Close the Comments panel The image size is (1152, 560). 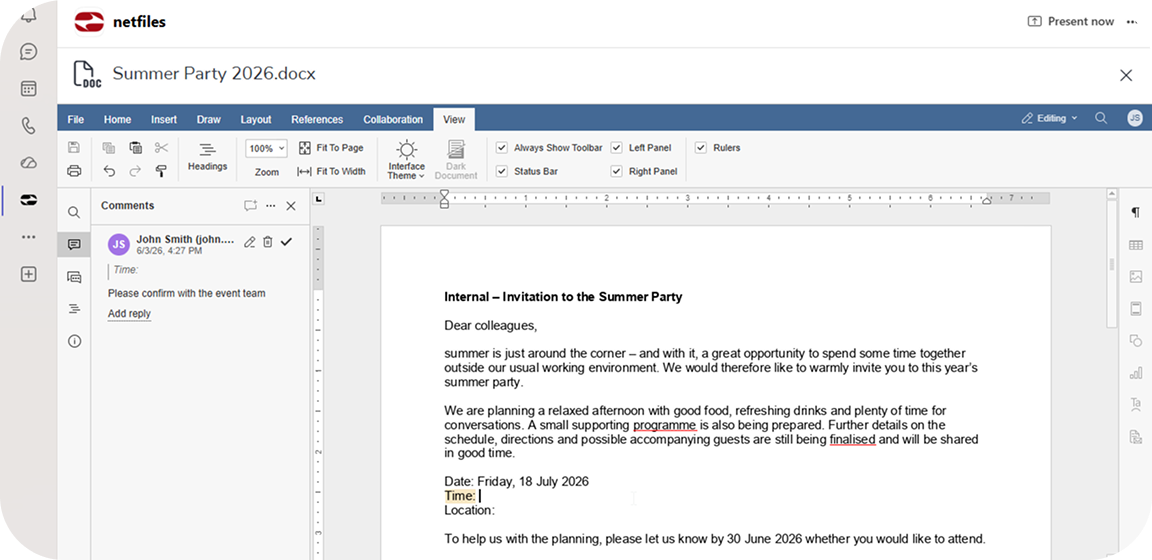pos(291,206)
